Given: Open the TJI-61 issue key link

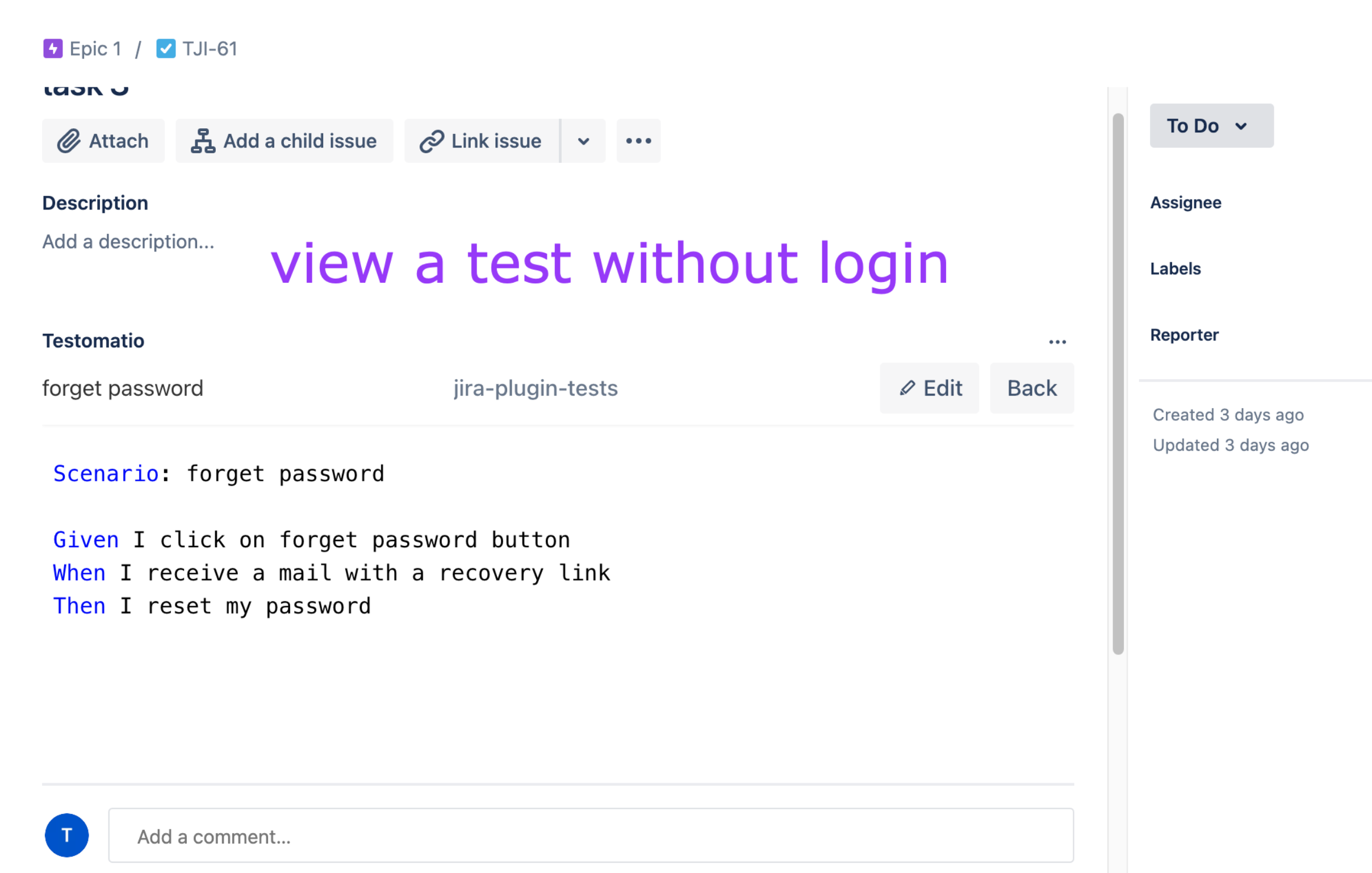Looking at the screenshot, I should point(210,49).
